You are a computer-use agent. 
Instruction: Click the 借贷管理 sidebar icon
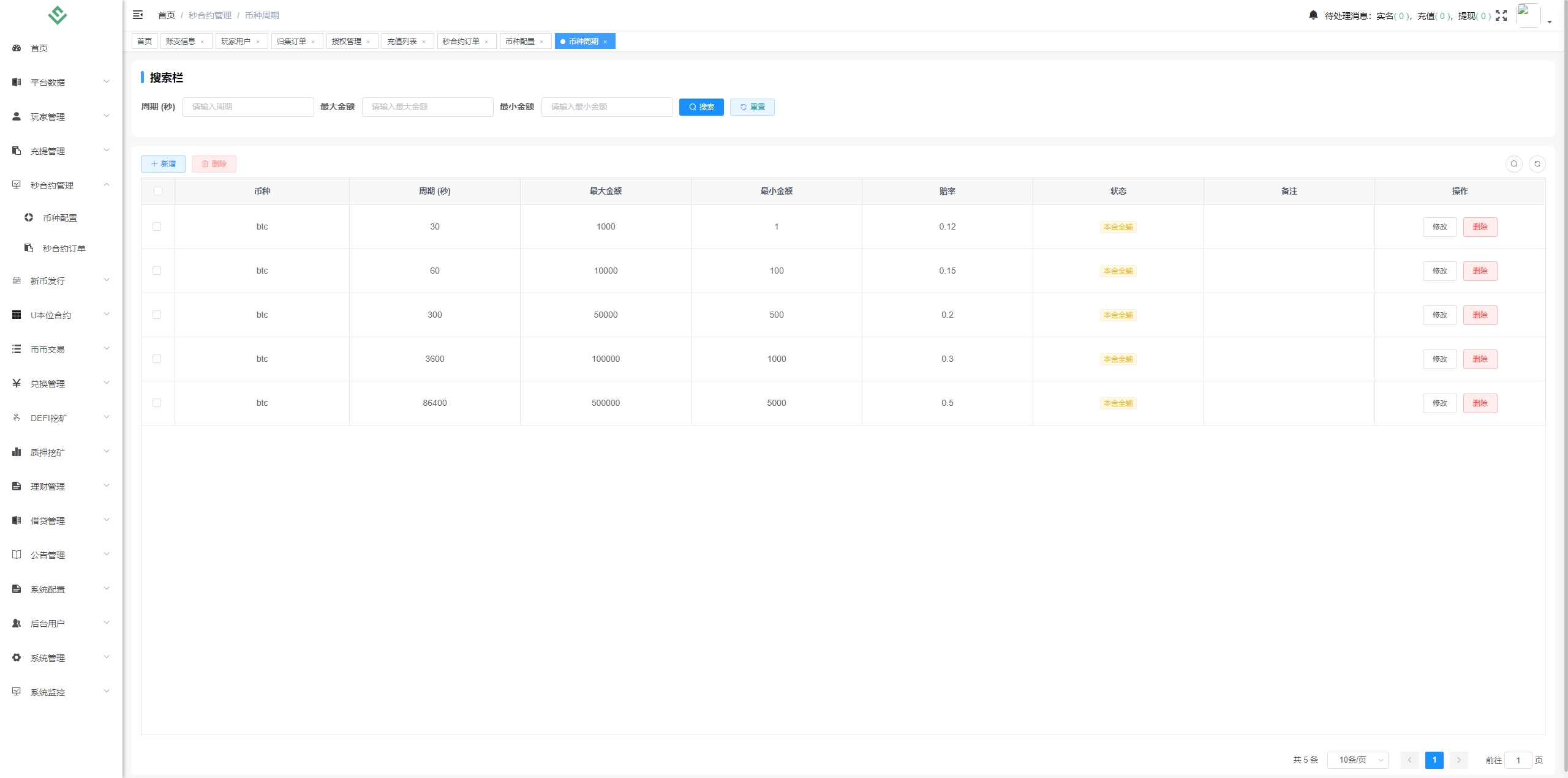(x=17, y=520)
